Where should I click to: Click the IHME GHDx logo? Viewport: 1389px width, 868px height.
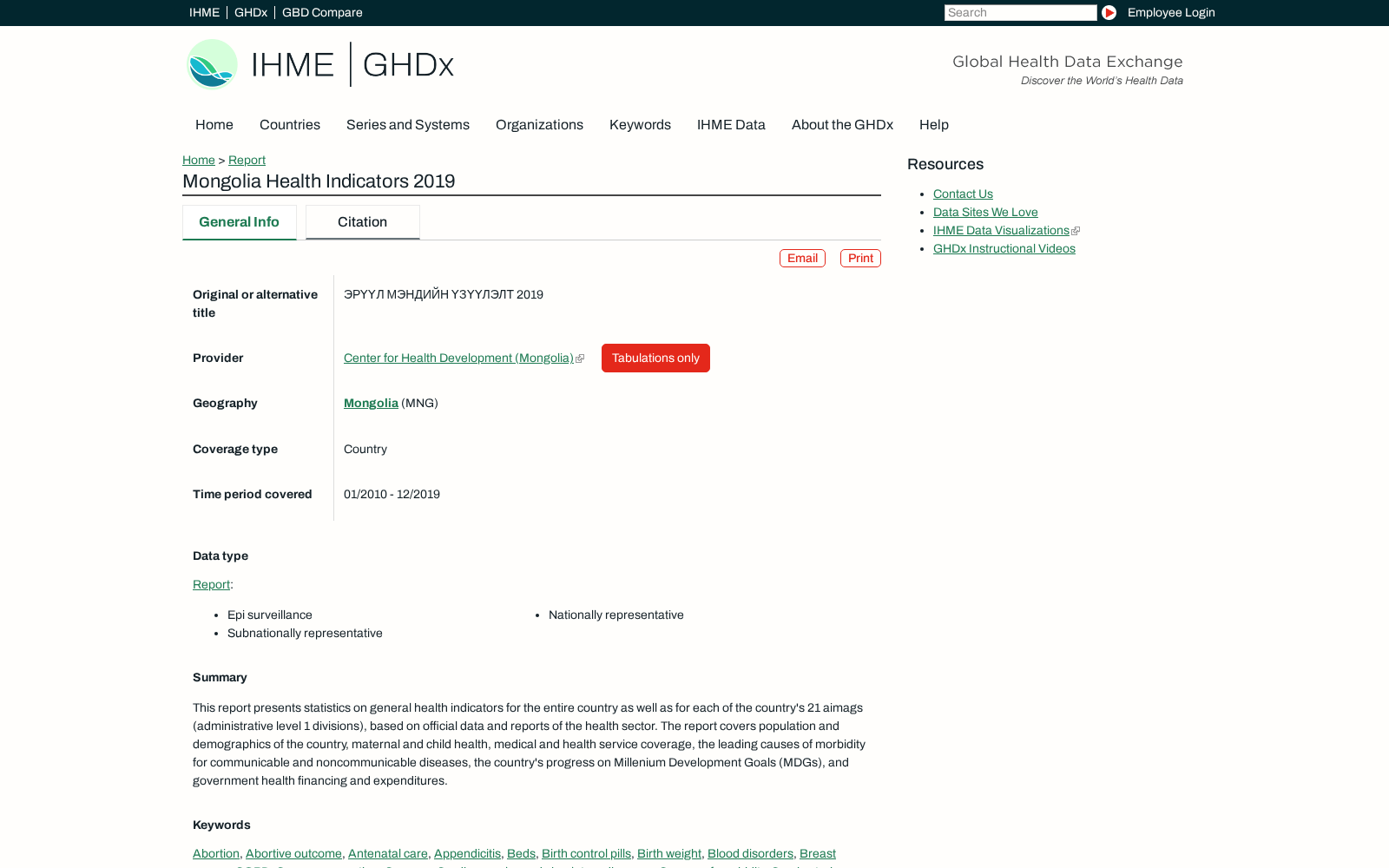(x=320, y=64)
